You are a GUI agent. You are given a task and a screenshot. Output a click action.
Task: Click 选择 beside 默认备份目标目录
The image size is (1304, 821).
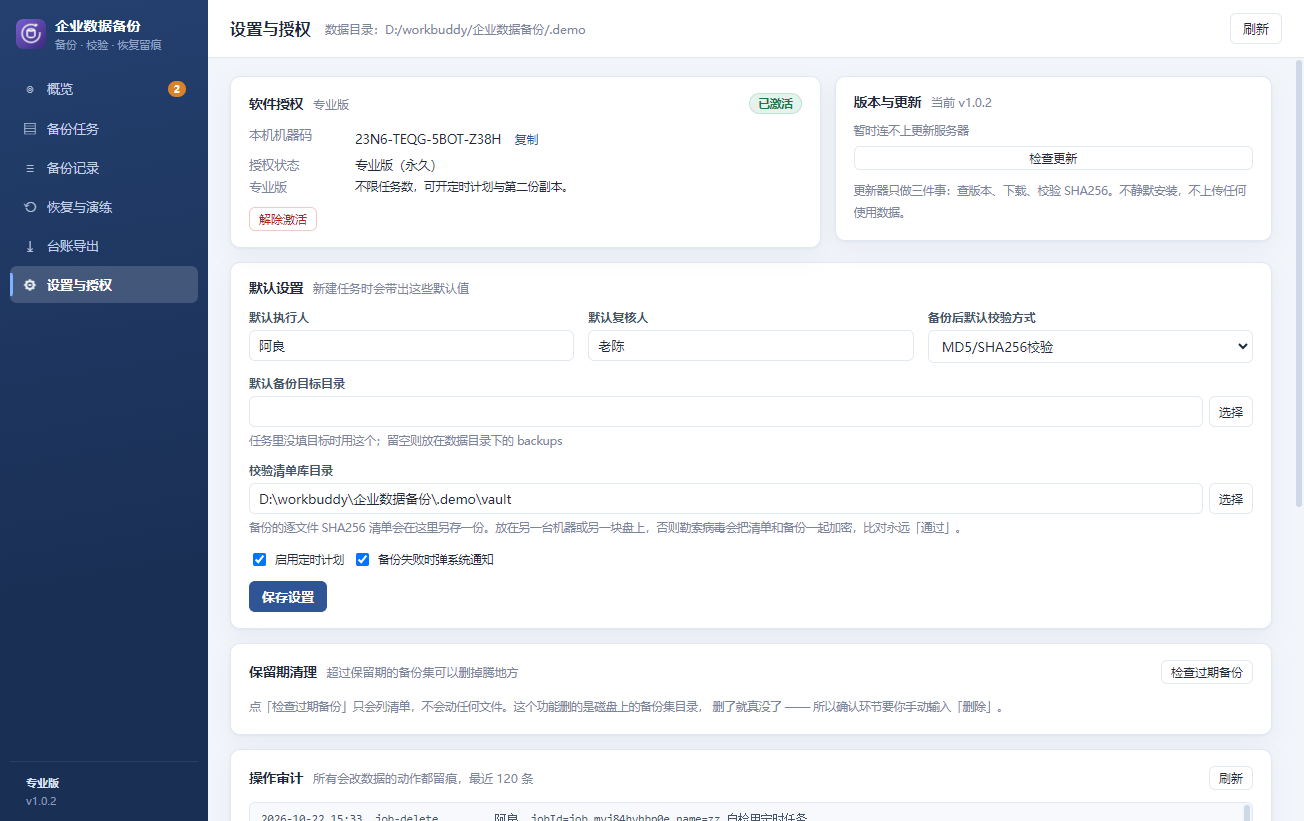[x=1231, y=411]
